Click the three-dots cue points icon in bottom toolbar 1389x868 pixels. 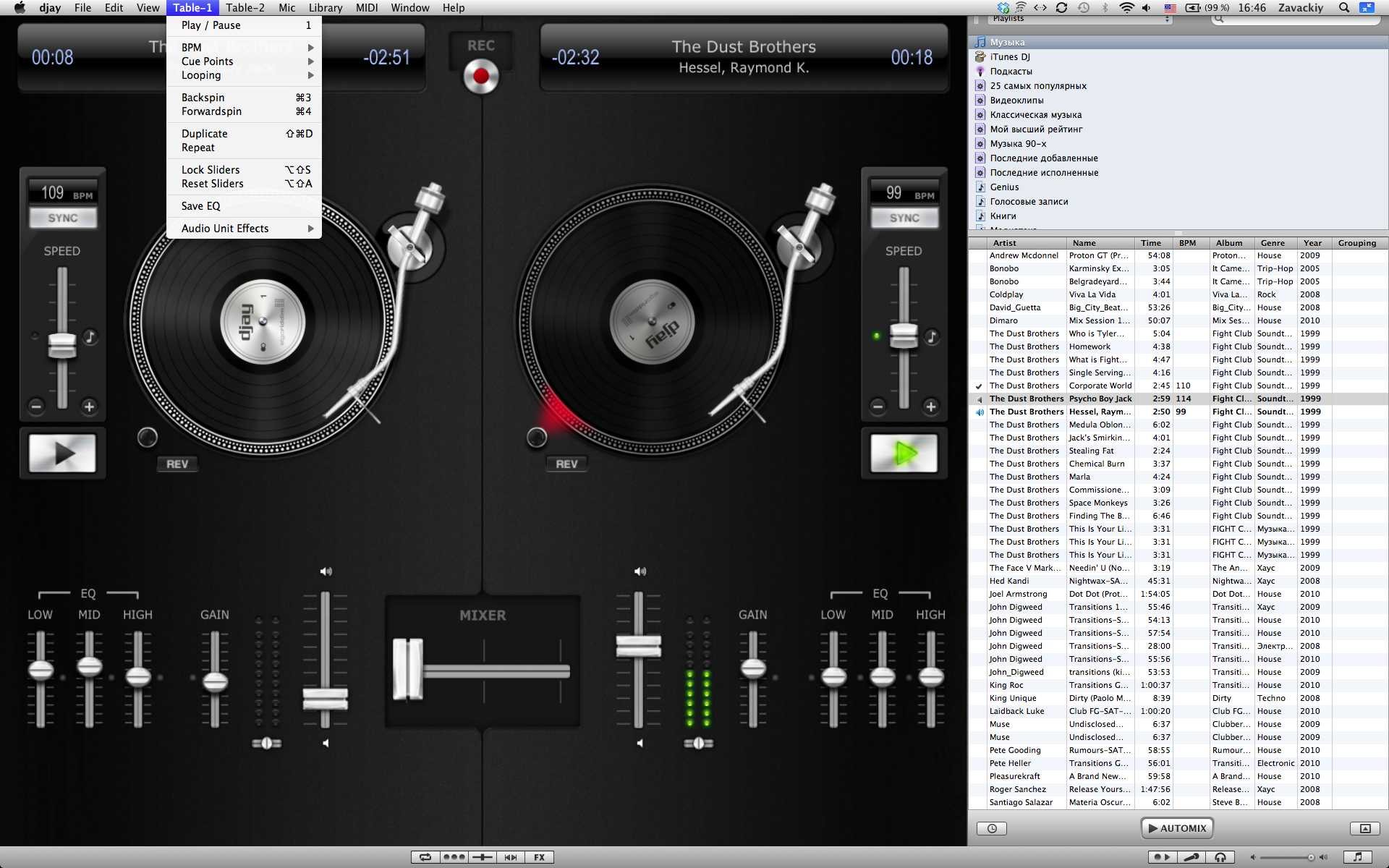coord(454,857)
